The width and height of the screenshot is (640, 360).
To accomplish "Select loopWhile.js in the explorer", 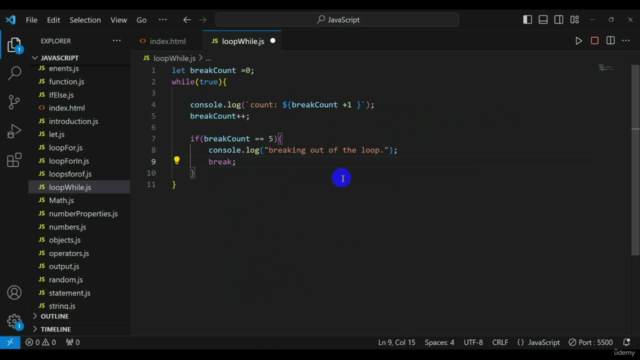I will [80, 187].
